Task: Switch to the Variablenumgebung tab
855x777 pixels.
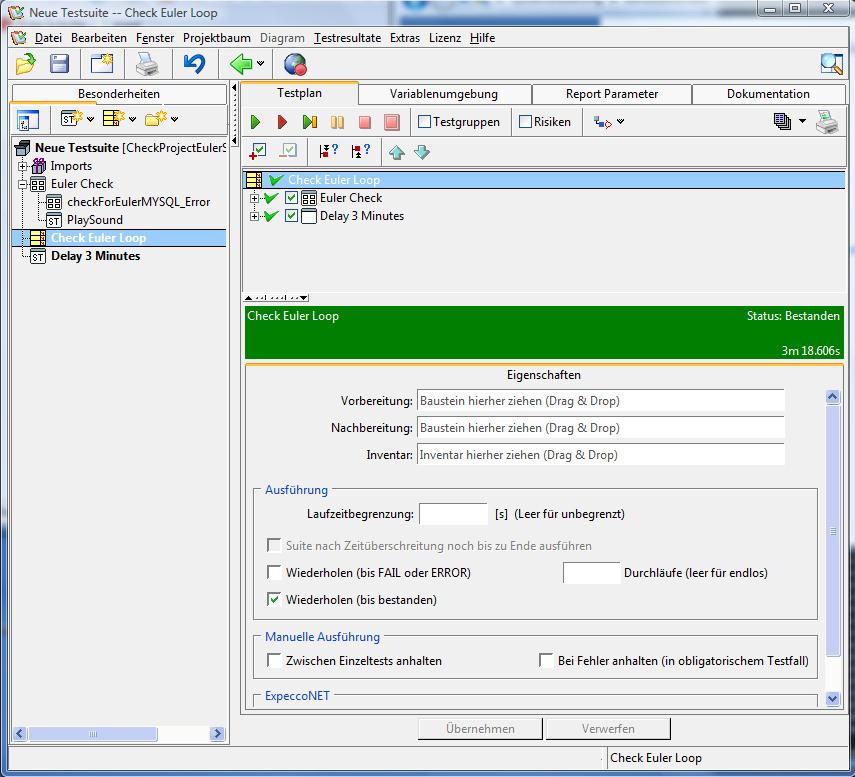Action: pos(443,94)
